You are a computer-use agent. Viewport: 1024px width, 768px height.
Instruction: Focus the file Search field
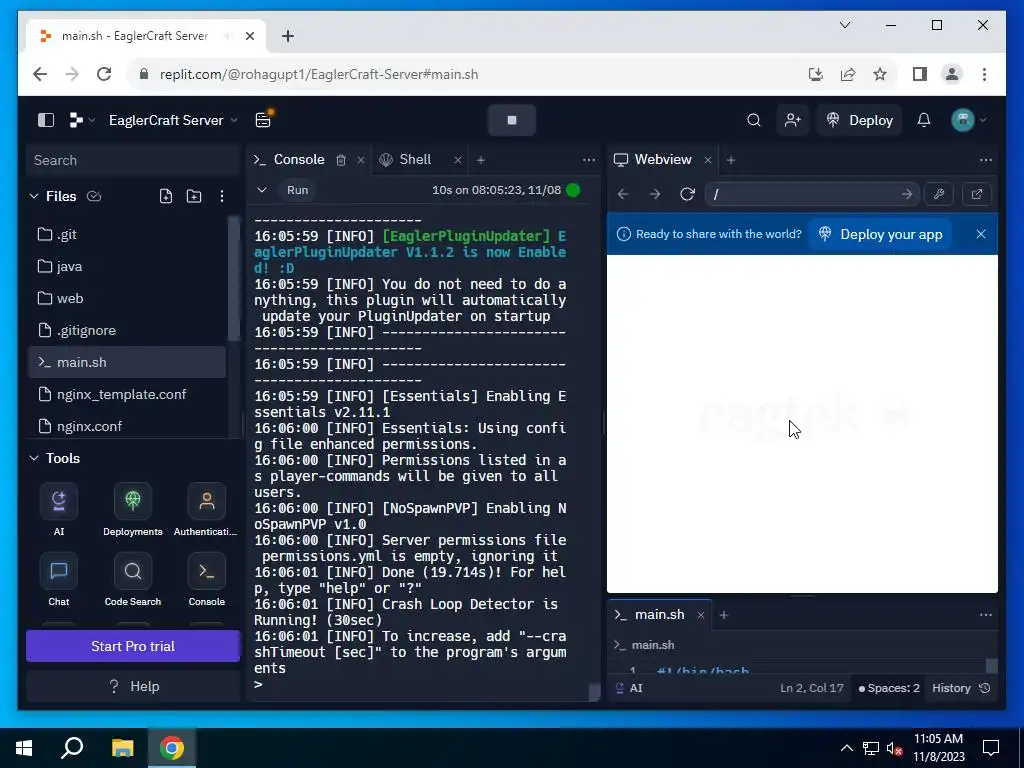(x=133, y=160)
